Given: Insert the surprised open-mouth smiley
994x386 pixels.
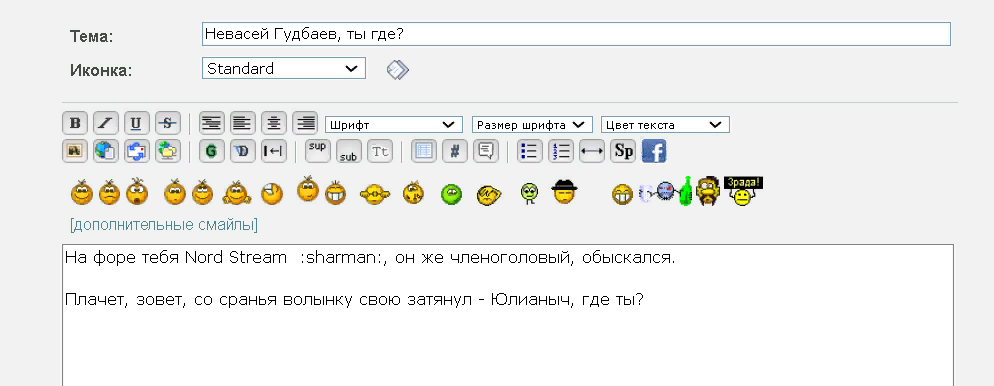Looking at the screenshot, I should [x=136, y=192].
